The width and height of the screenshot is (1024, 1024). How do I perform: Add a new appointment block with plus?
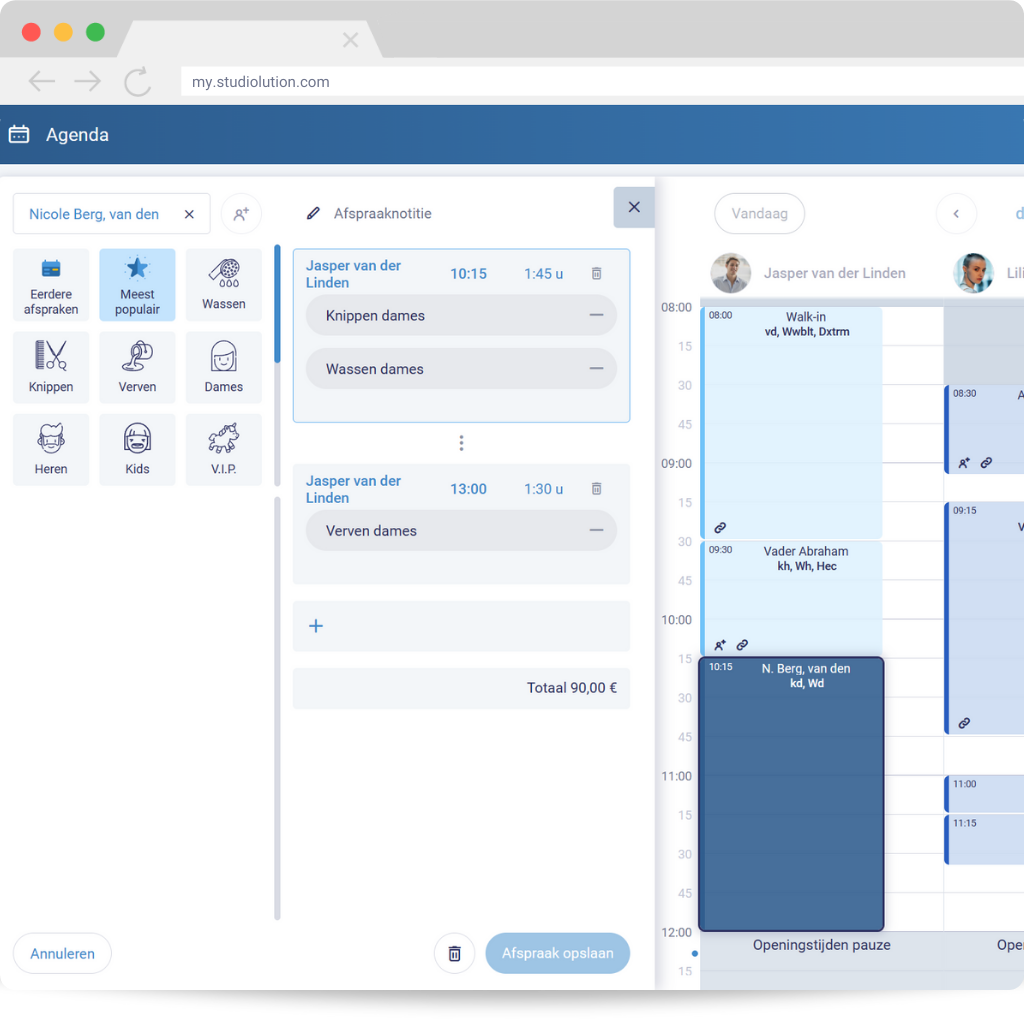pos(316,626)
